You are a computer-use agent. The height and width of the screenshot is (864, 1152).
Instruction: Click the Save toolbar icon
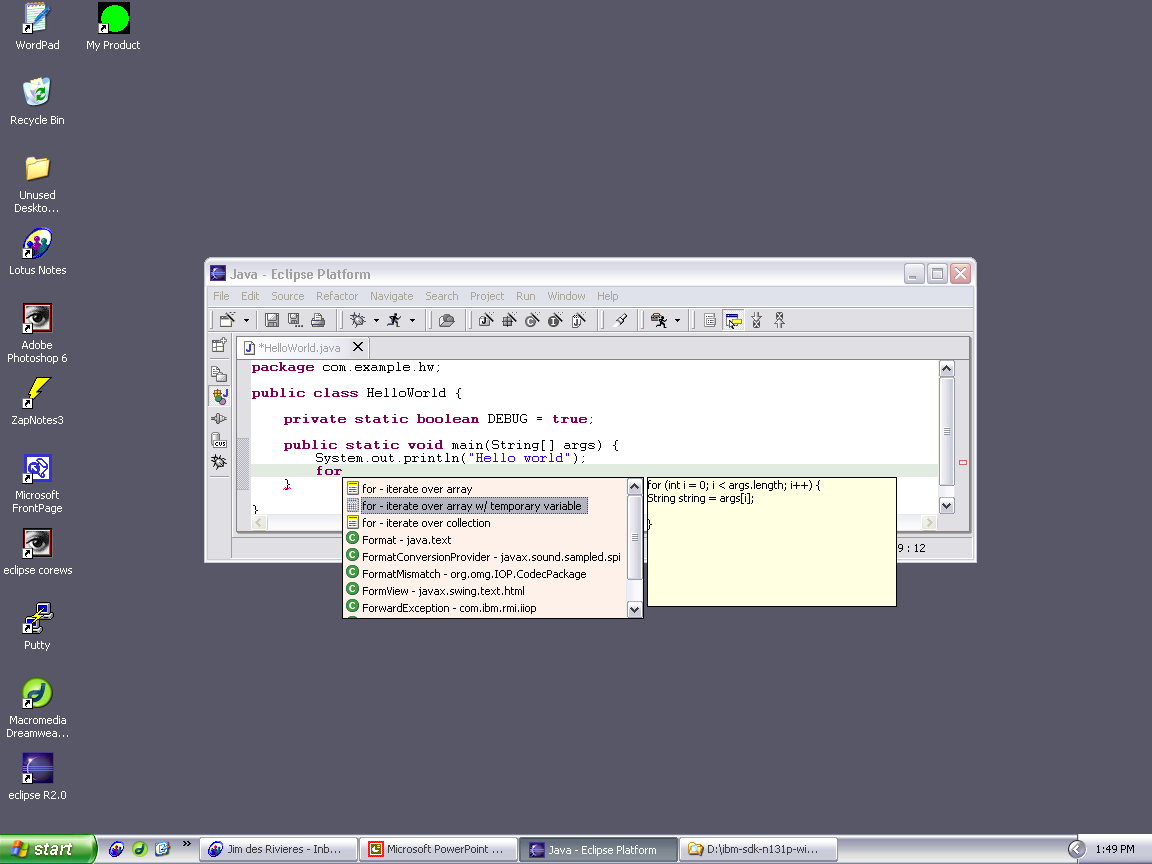click(x=271, y=320)
